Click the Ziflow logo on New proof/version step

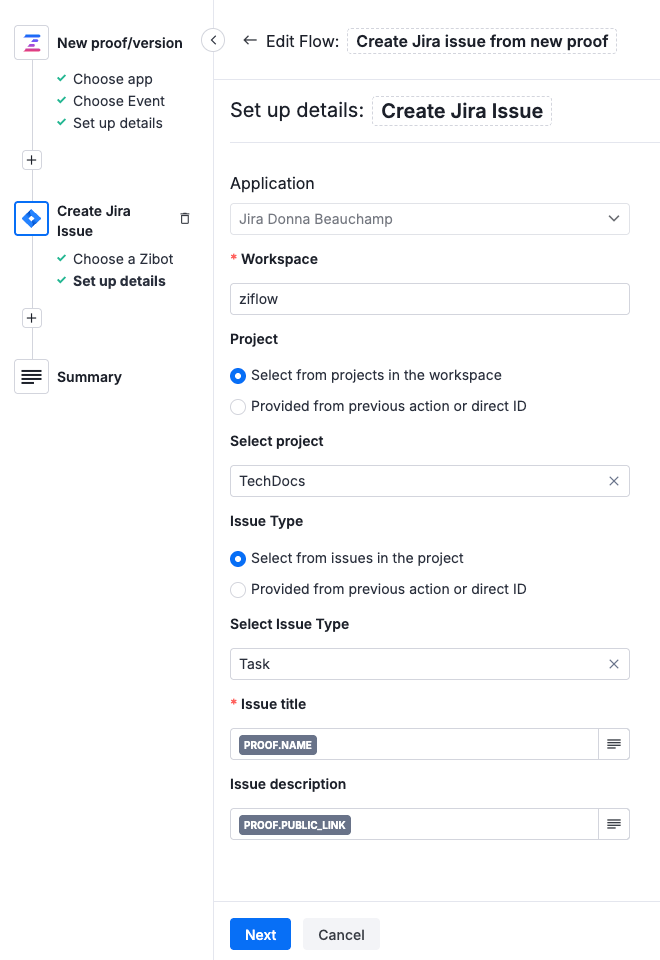(x=30, y=43)
